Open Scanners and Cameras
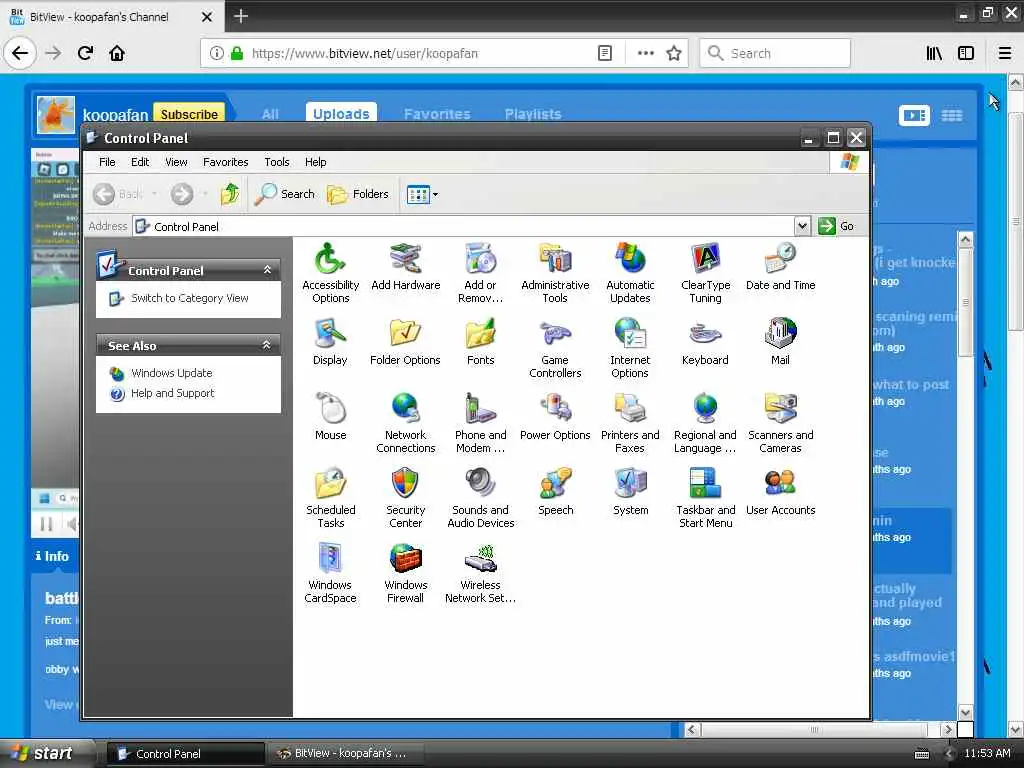 coord(780,423)
